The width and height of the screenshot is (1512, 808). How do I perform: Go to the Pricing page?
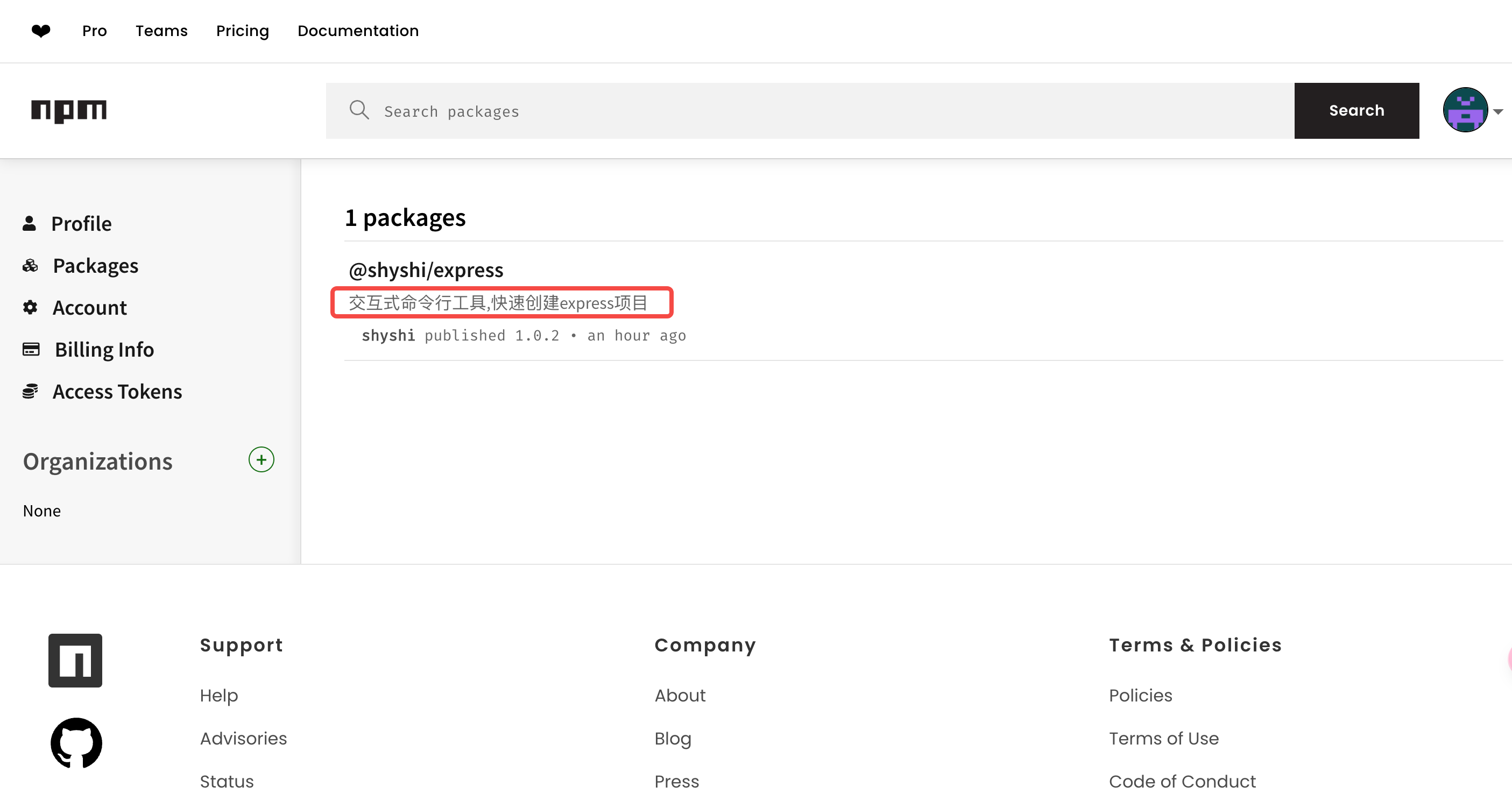click(x=243, y=31)
